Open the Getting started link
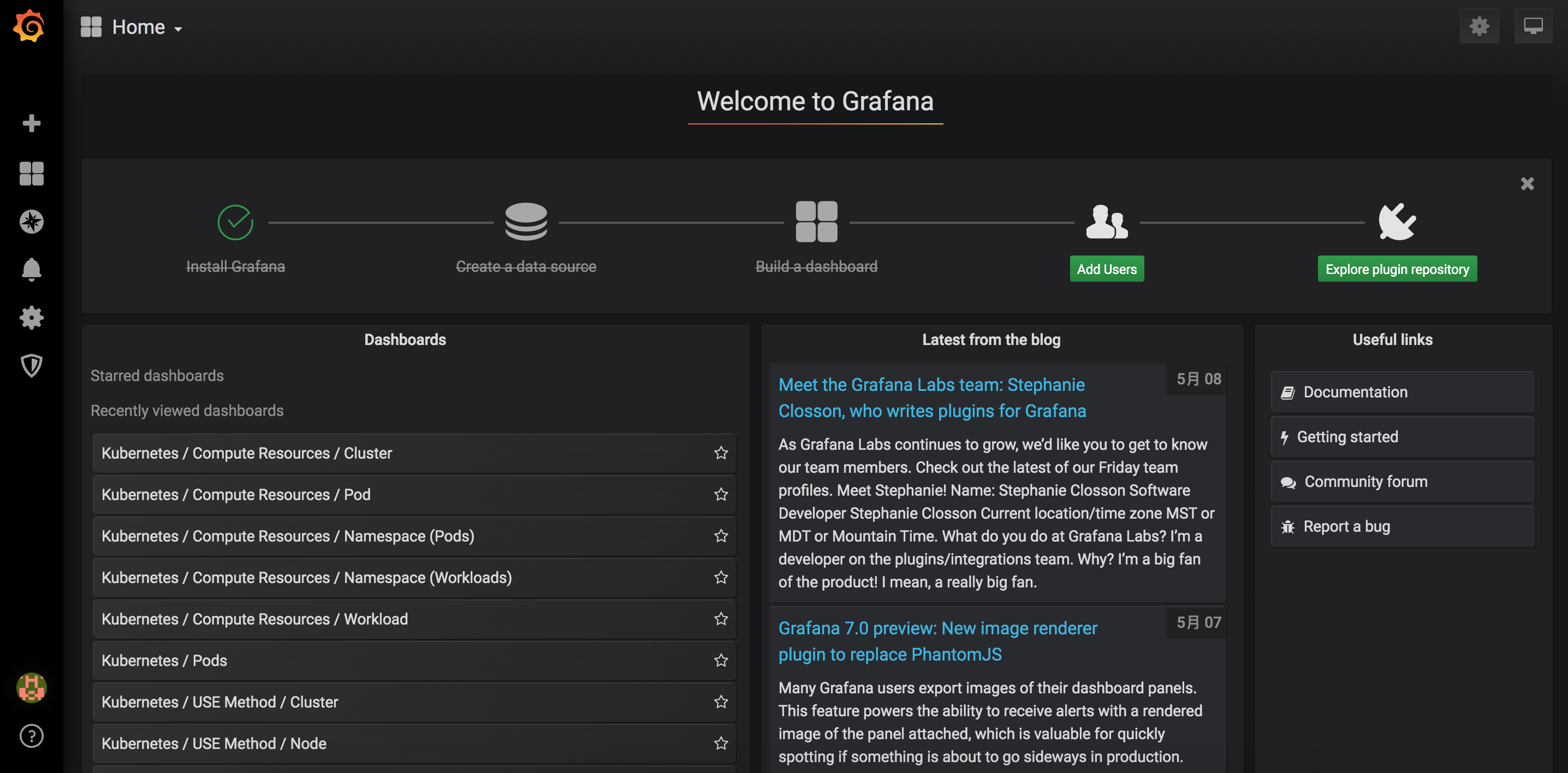This screenshot has height=773, width=1568. pos(1403,437)
